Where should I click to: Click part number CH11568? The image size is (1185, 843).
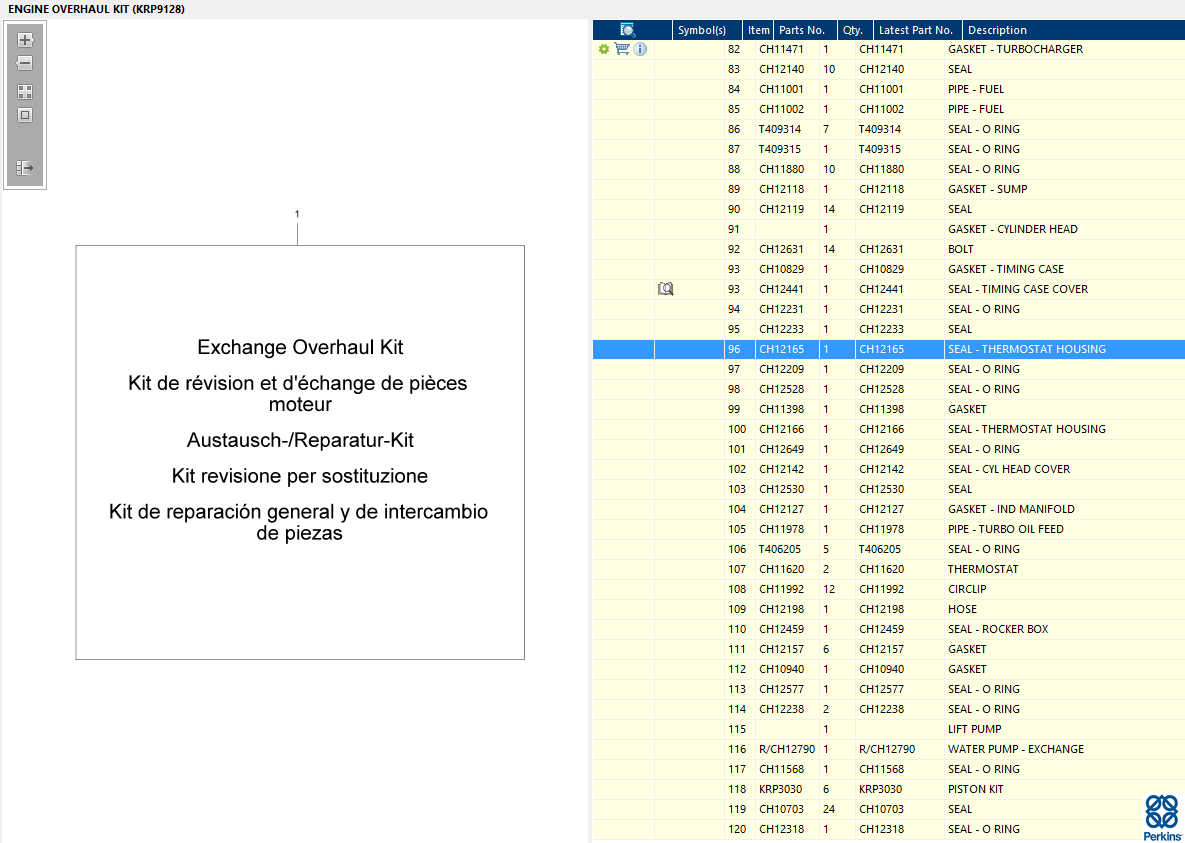(781, 769)
